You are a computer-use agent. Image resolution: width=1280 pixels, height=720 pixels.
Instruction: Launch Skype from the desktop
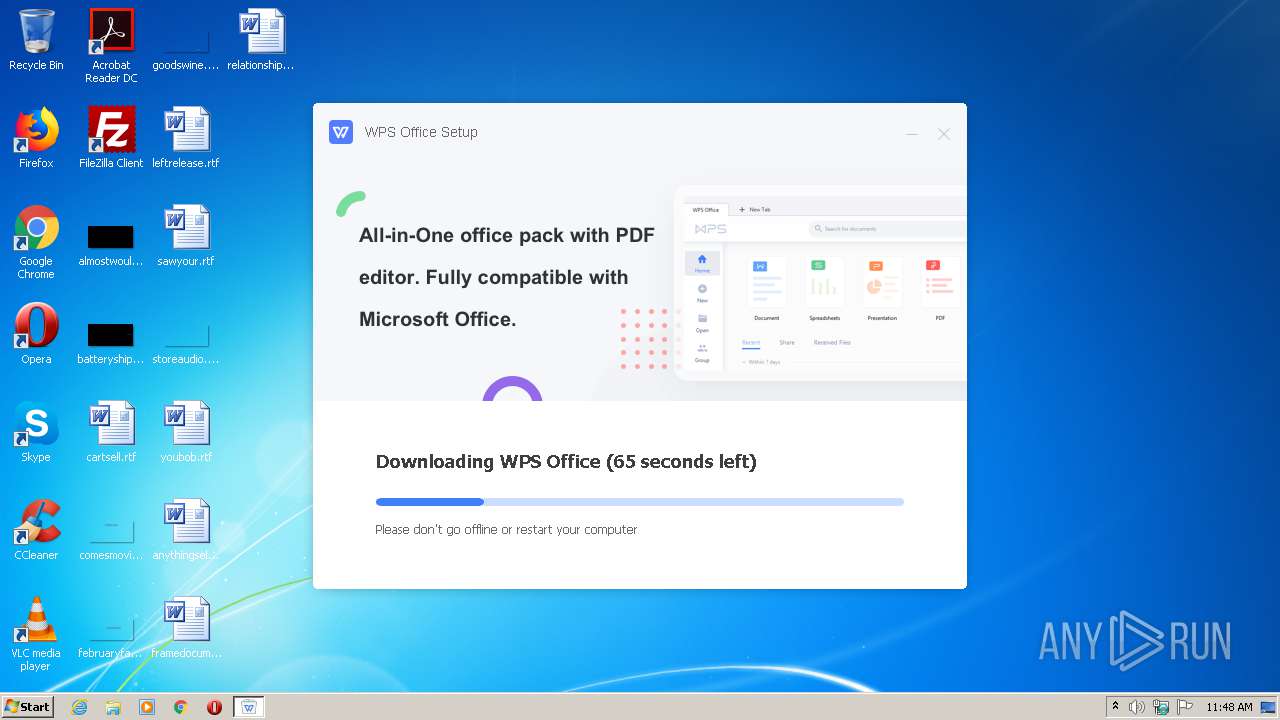click(36, 432)
